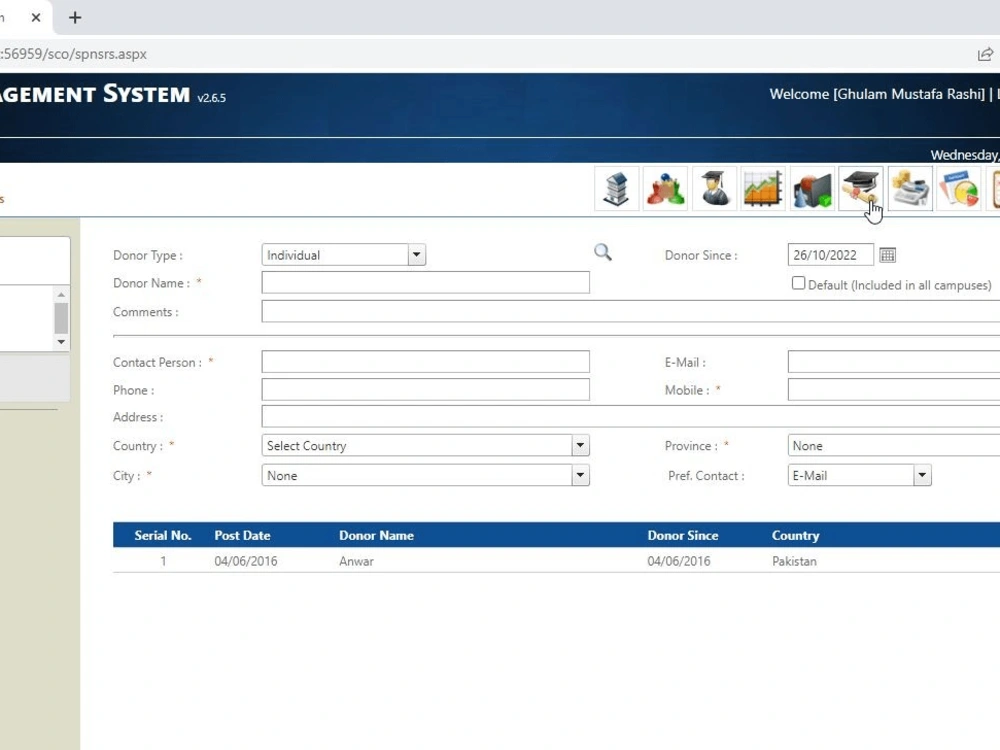Open the graduate student module icon
Viewport: 1000px width, 750px height.
(714, 189)
